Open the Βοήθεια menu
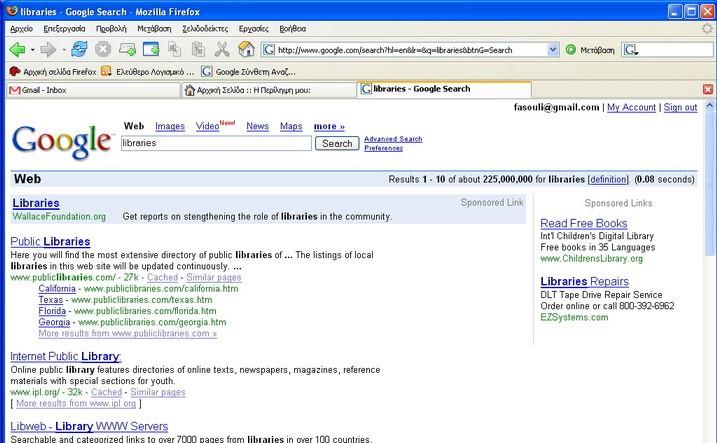 coord(293,28)
